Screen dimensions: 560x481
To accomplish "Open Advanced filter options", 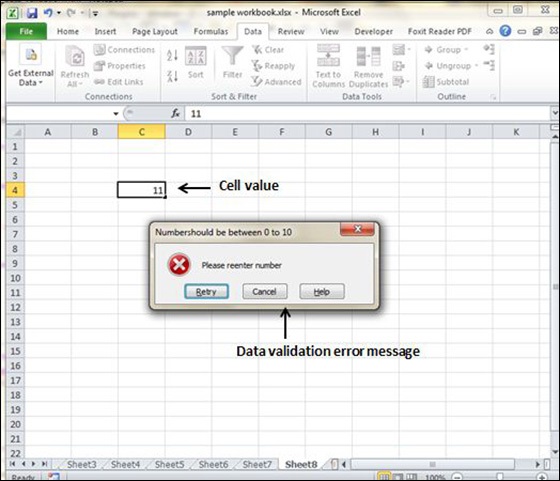I will click(x=276, y=82).
